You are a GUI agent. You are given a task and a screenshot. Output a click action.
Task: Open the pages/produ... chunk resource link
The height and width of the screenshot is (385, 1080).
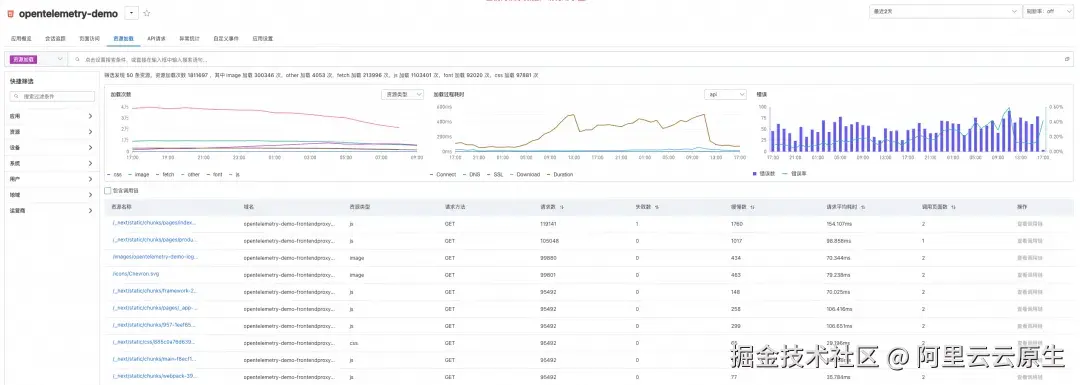tap(155, 240)
